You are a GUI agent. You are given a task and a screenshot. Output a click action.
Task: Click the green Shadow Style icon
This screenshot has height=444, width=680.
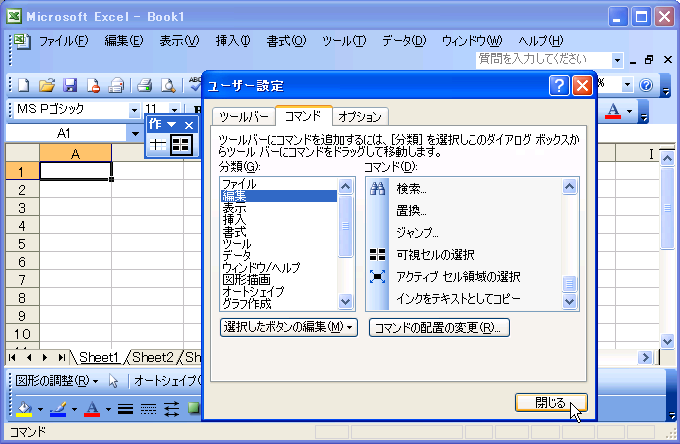pyautogui.click(x=193, y=408)
